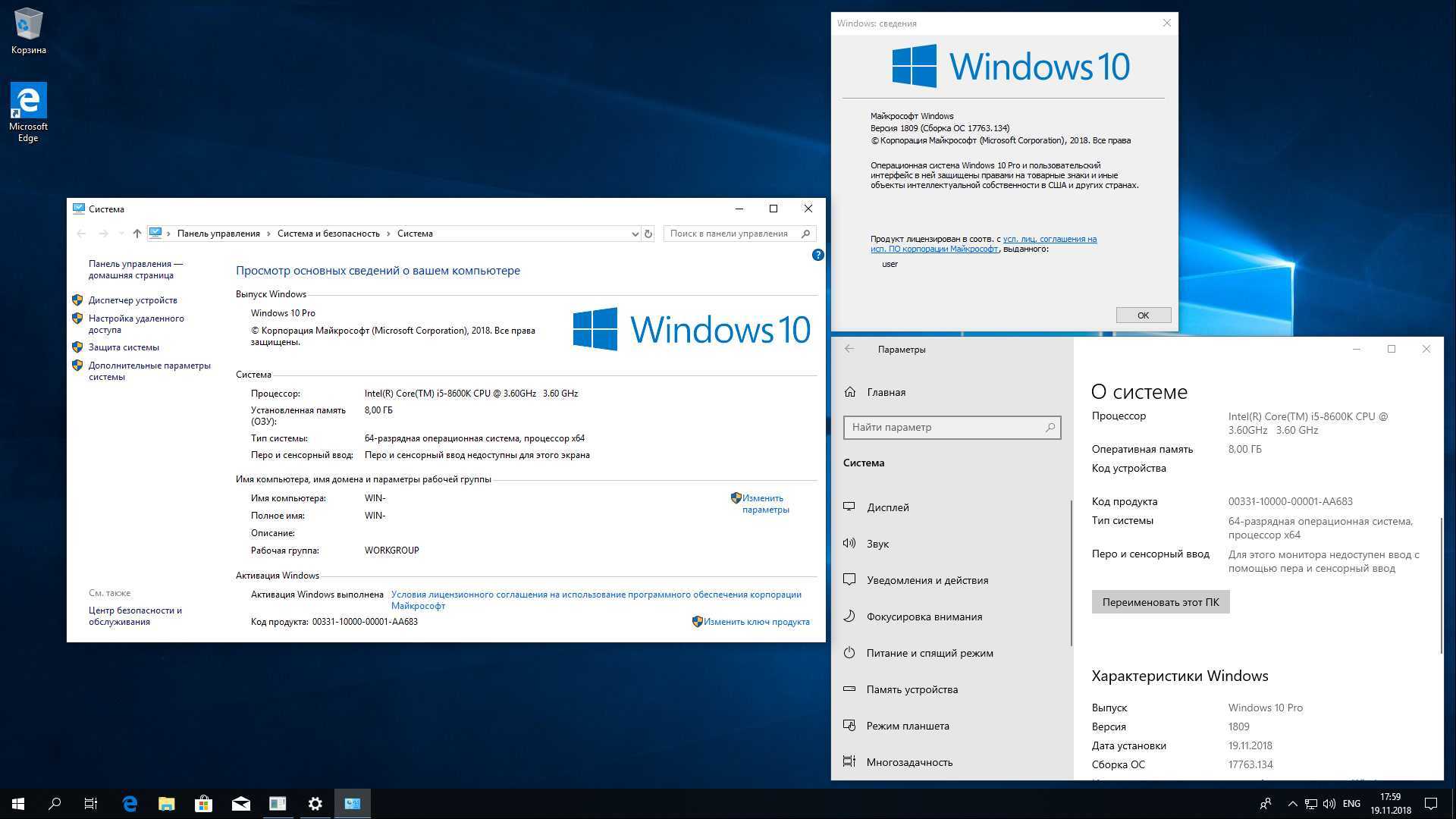The width and height of the screenshot is (1456, 819).
Task: Click the О системе page vertical scrollbar
Action: (x=1441, y=584)
